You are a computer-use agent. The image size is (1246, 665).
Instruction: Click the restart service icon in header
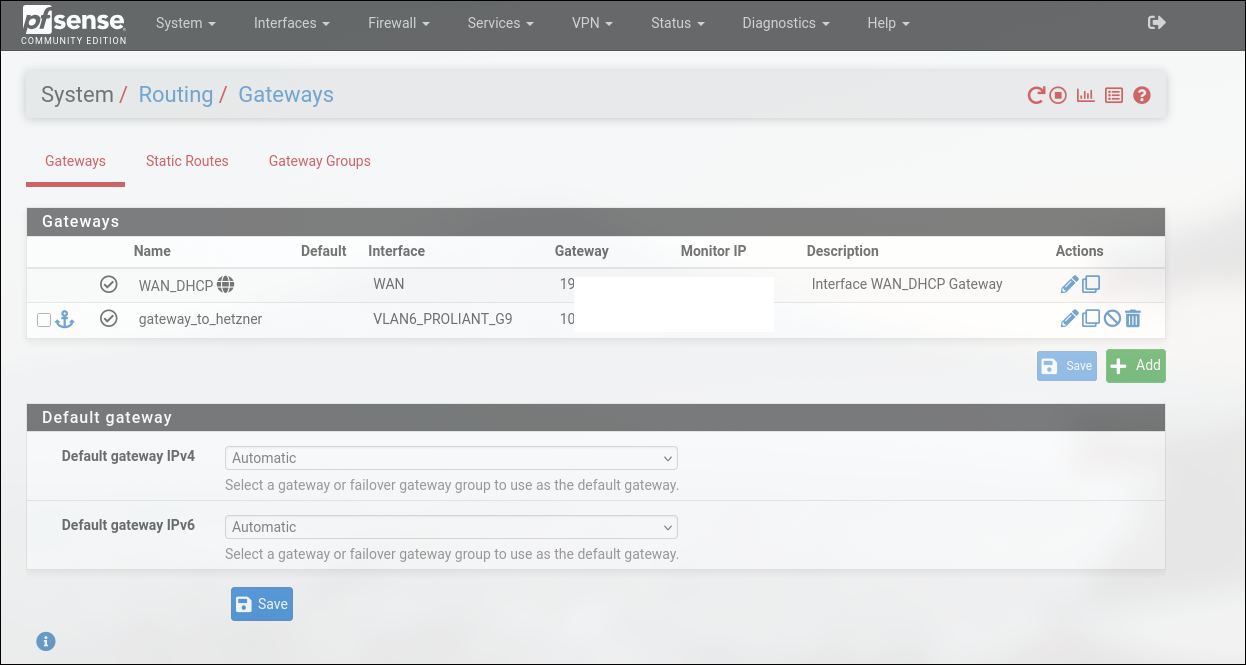pyautogui.click(x=1036, y=96)
